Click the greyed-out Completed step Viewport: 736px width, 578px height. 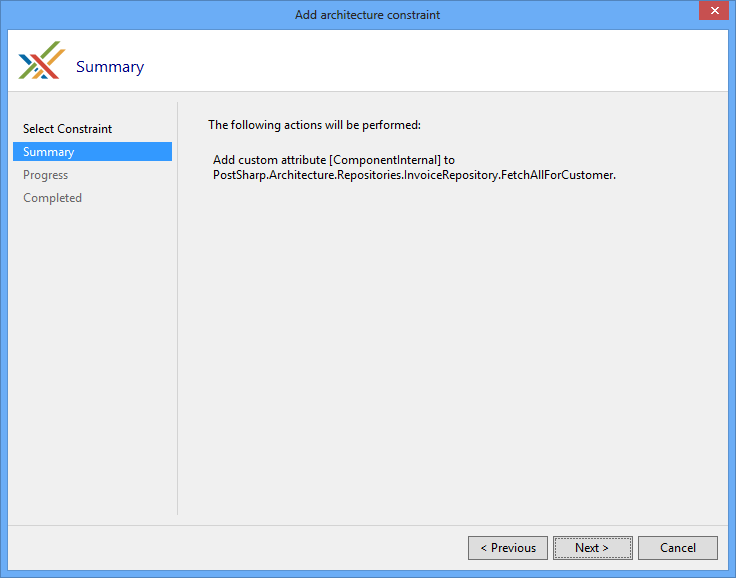point(52,198)
